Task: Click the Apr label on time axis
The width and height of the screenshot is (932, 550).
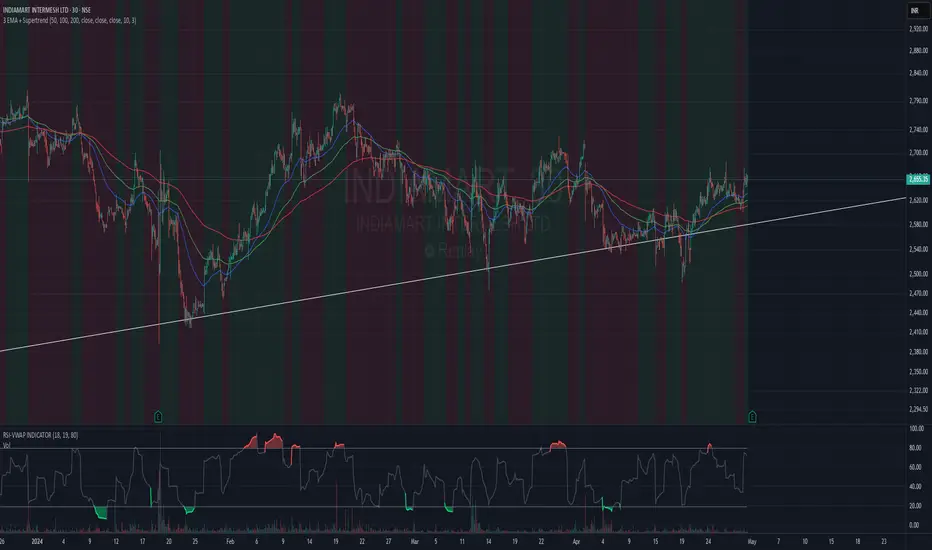Action: coord(576,542)
